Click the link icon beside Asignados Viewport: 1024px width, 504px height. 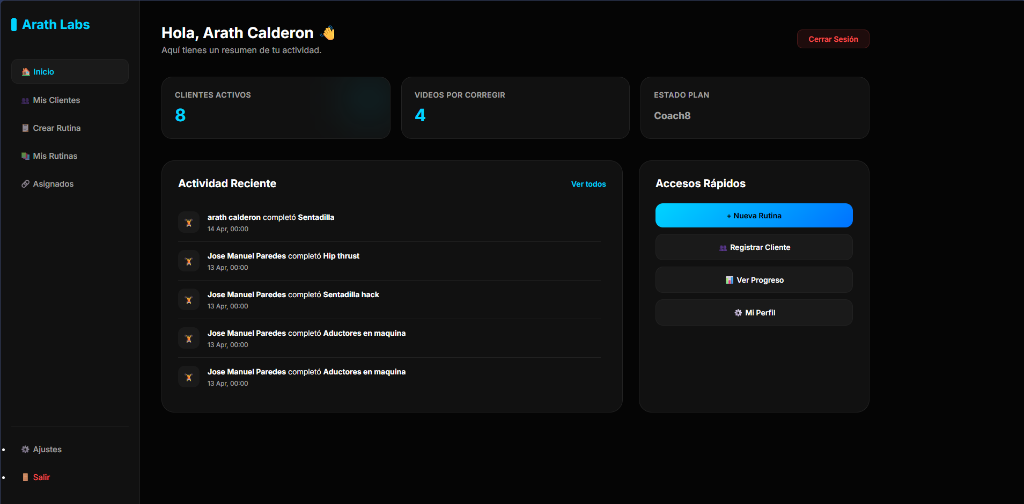click(x=25, y=184)
